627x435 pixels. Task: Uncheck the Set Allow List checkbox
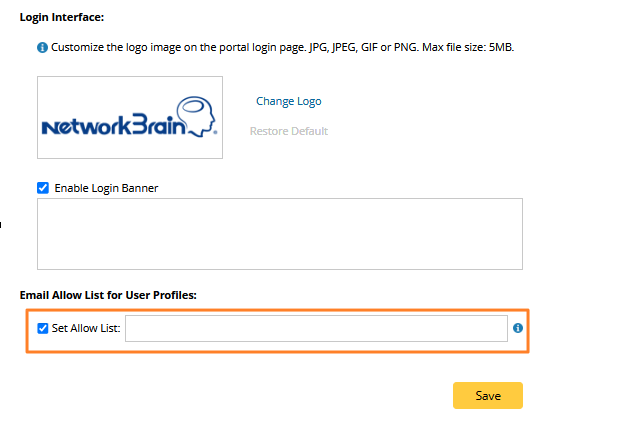click(42, 328)
